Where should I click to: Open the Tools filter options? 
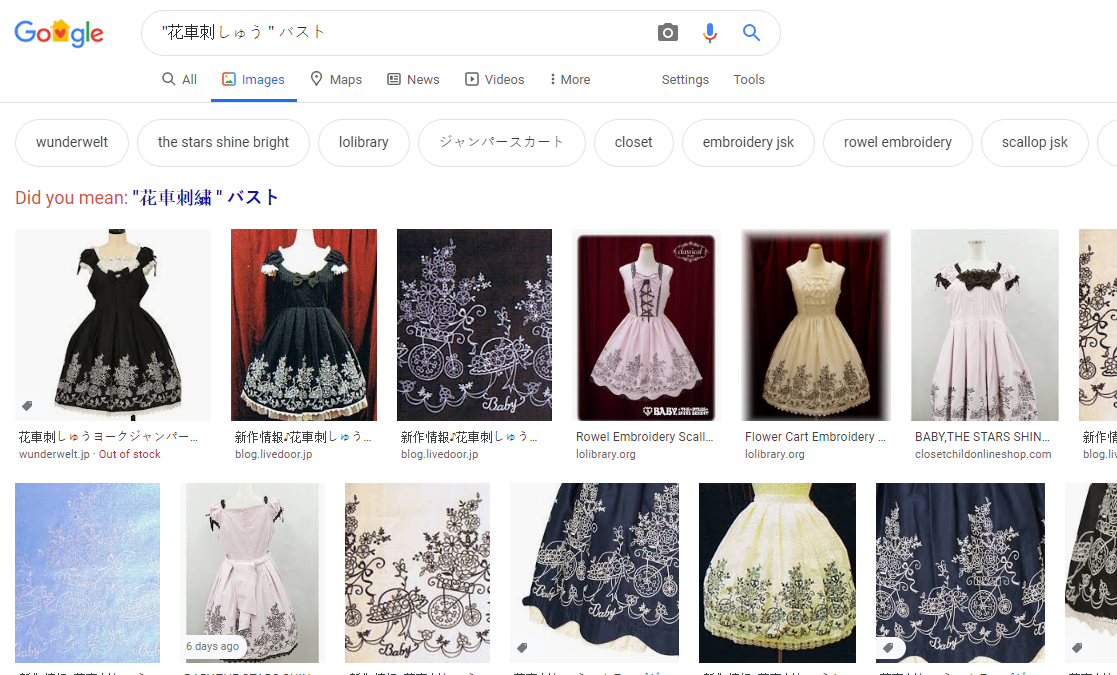749,80
